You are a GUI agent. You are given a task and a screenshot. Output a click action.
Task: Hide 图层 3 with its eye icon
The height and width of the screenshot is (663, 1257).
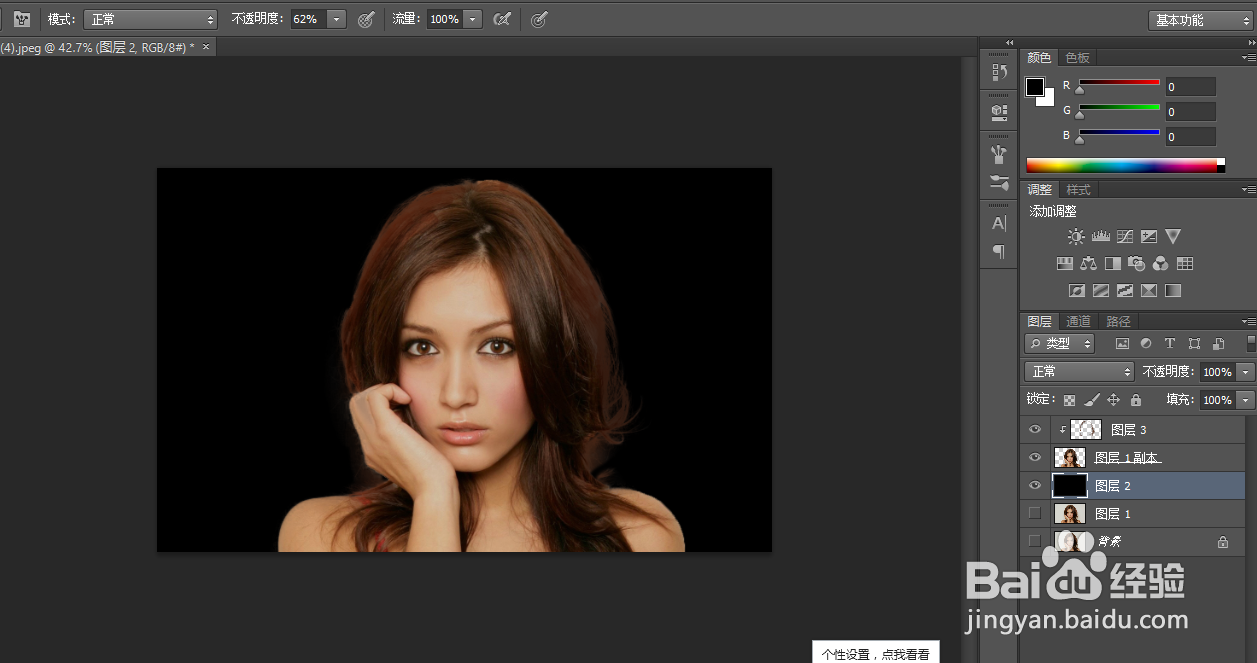(1035, 430)
